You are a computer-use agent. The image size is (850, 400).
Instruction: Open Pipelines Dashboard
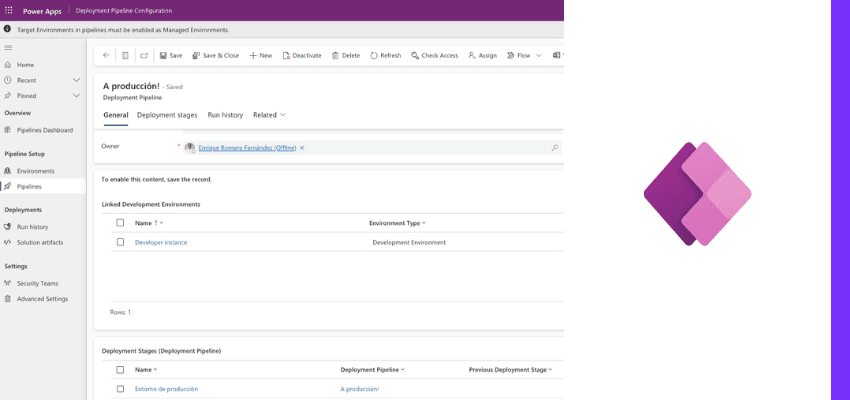[x=44, y=130]
